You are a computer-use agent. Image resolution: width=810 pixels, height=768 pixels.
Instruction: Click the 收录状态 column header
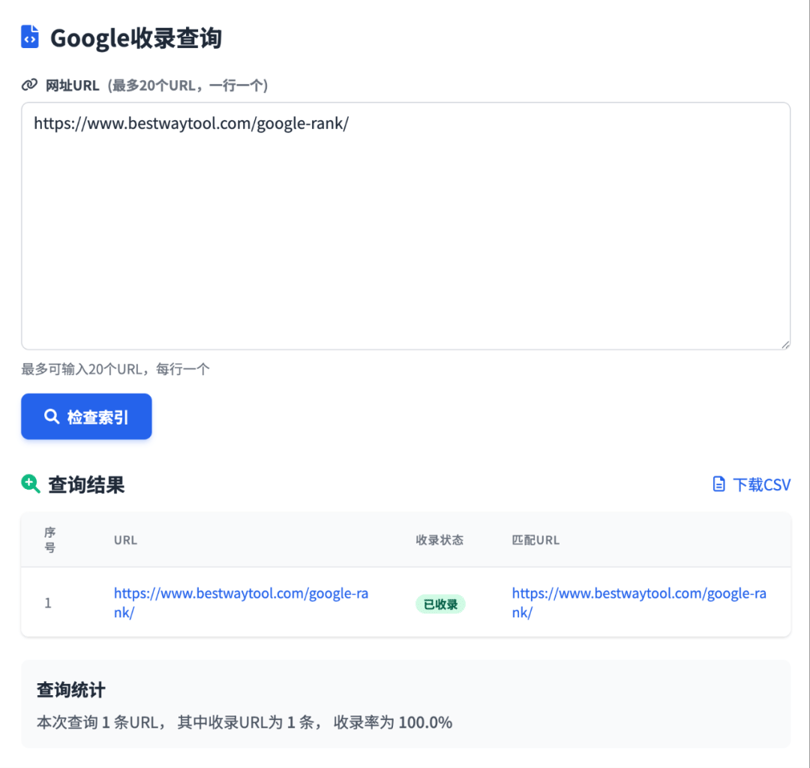440,540
